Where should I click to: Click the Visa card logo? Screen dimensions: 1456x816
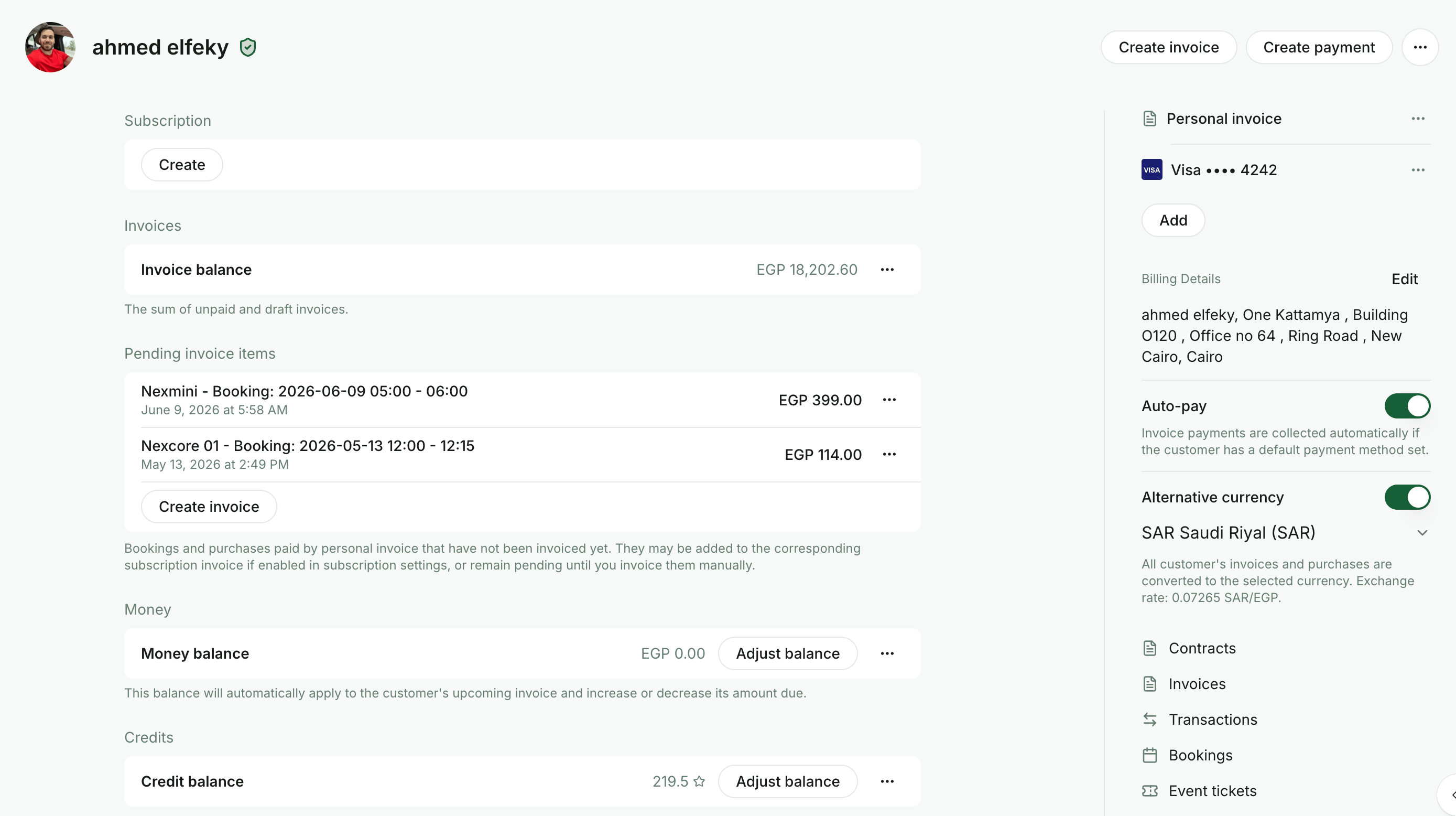(x=1151, y=170)
